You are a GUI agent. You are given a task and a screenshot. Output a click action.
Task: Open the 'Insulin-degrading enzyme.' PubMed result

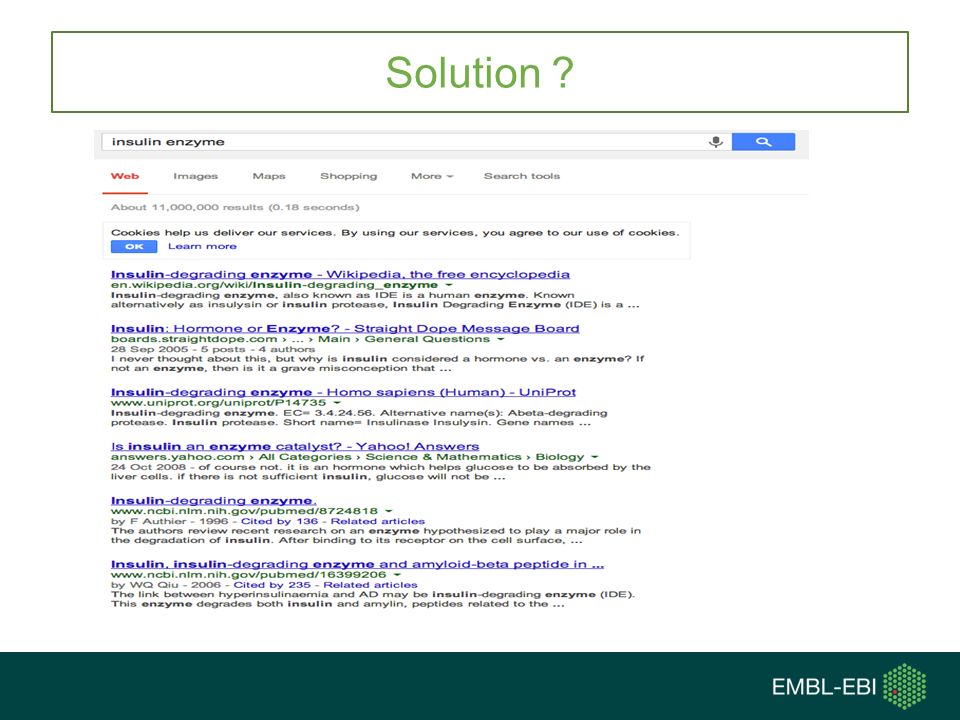(x=214, y=501)
